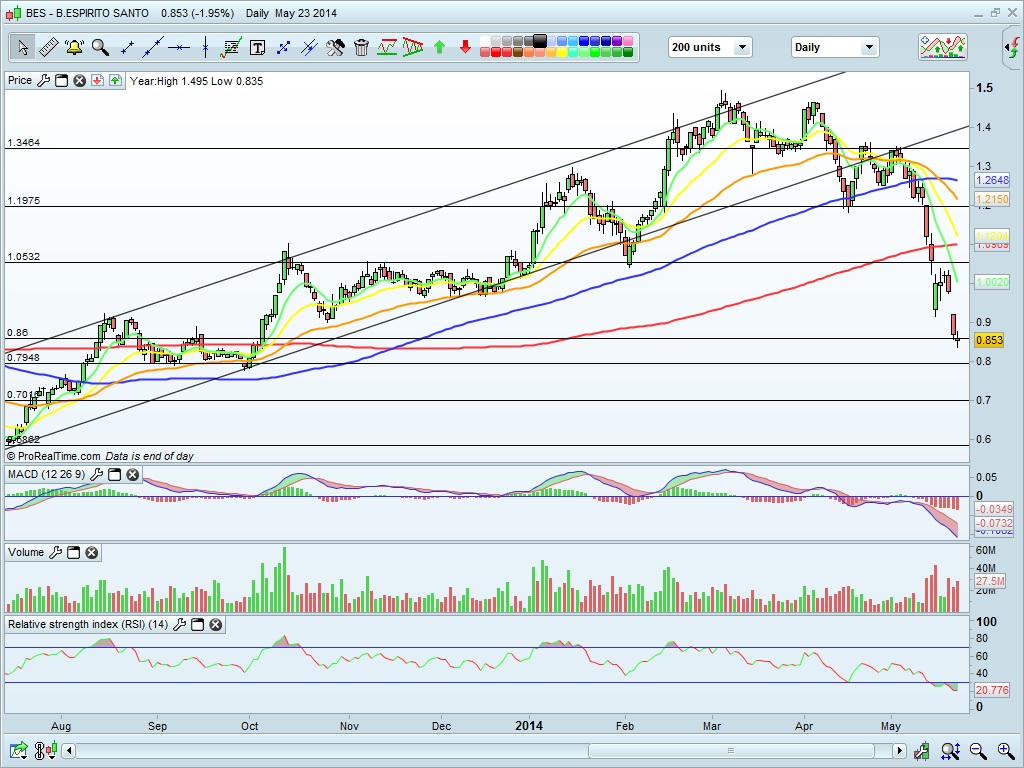Select the vertical line tool
This screenshot has height=768, width=1024.
(x=205, y=47)
